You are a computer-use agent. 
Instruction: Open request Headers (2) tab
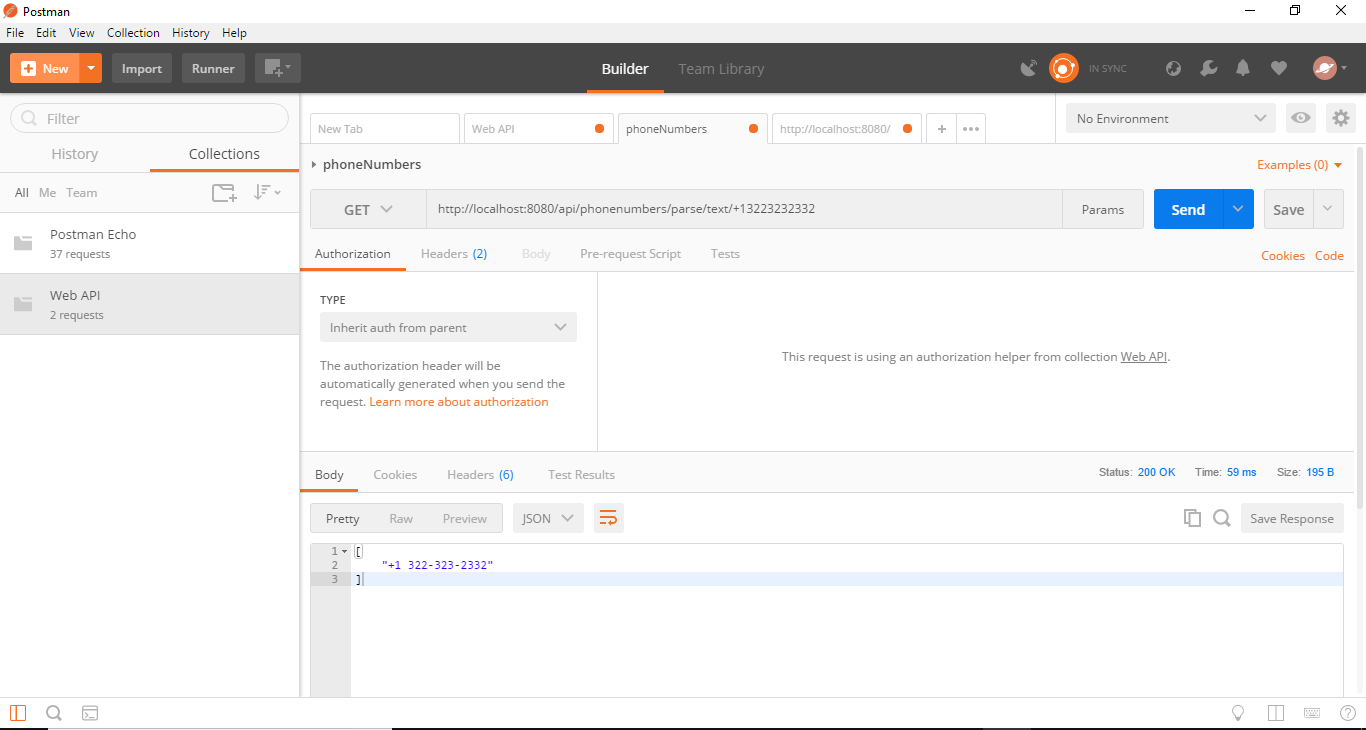pos(454,254)
